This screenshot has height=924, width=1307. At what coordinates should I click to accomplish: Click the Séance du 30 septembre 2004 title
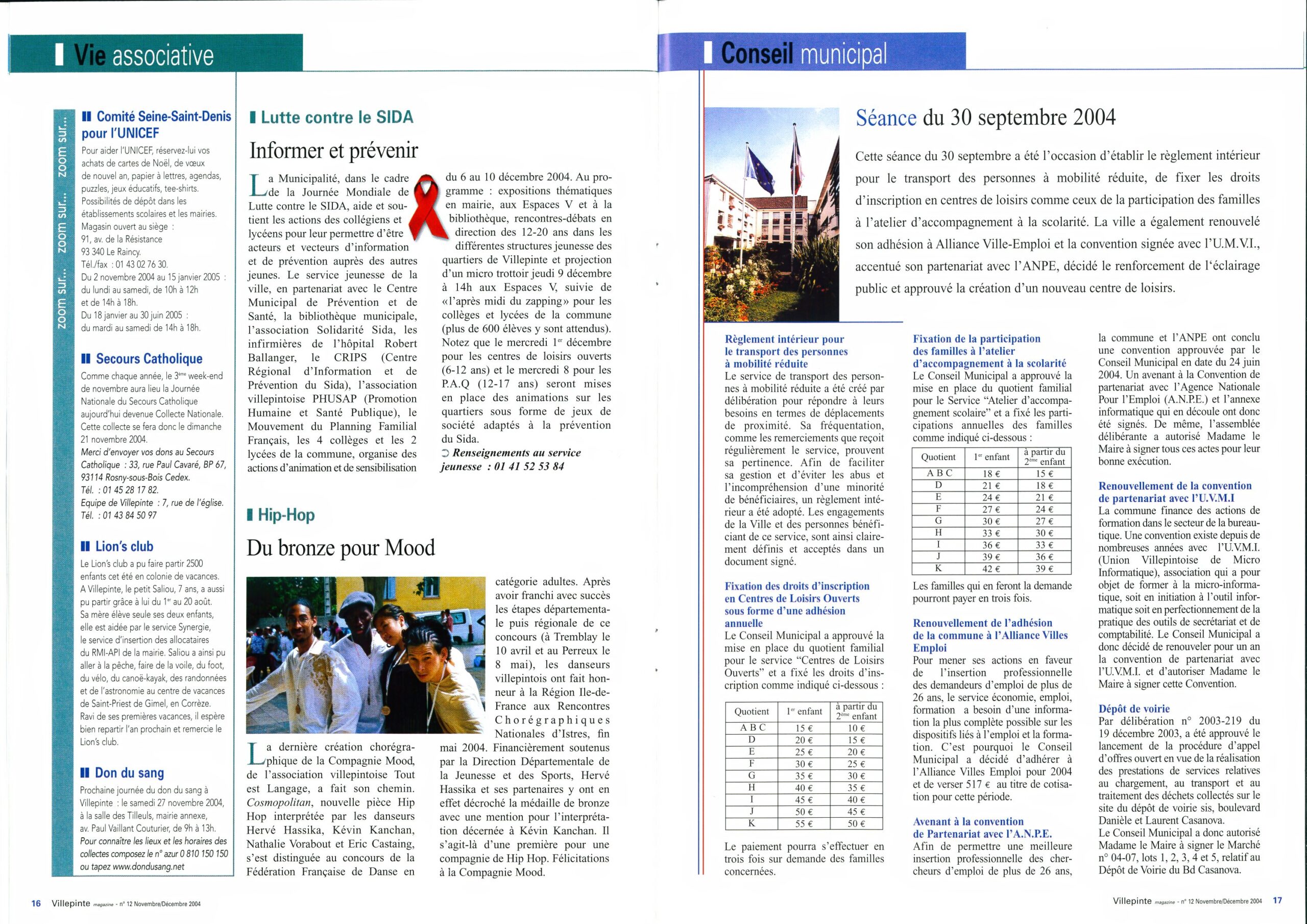tap(985, 117)
